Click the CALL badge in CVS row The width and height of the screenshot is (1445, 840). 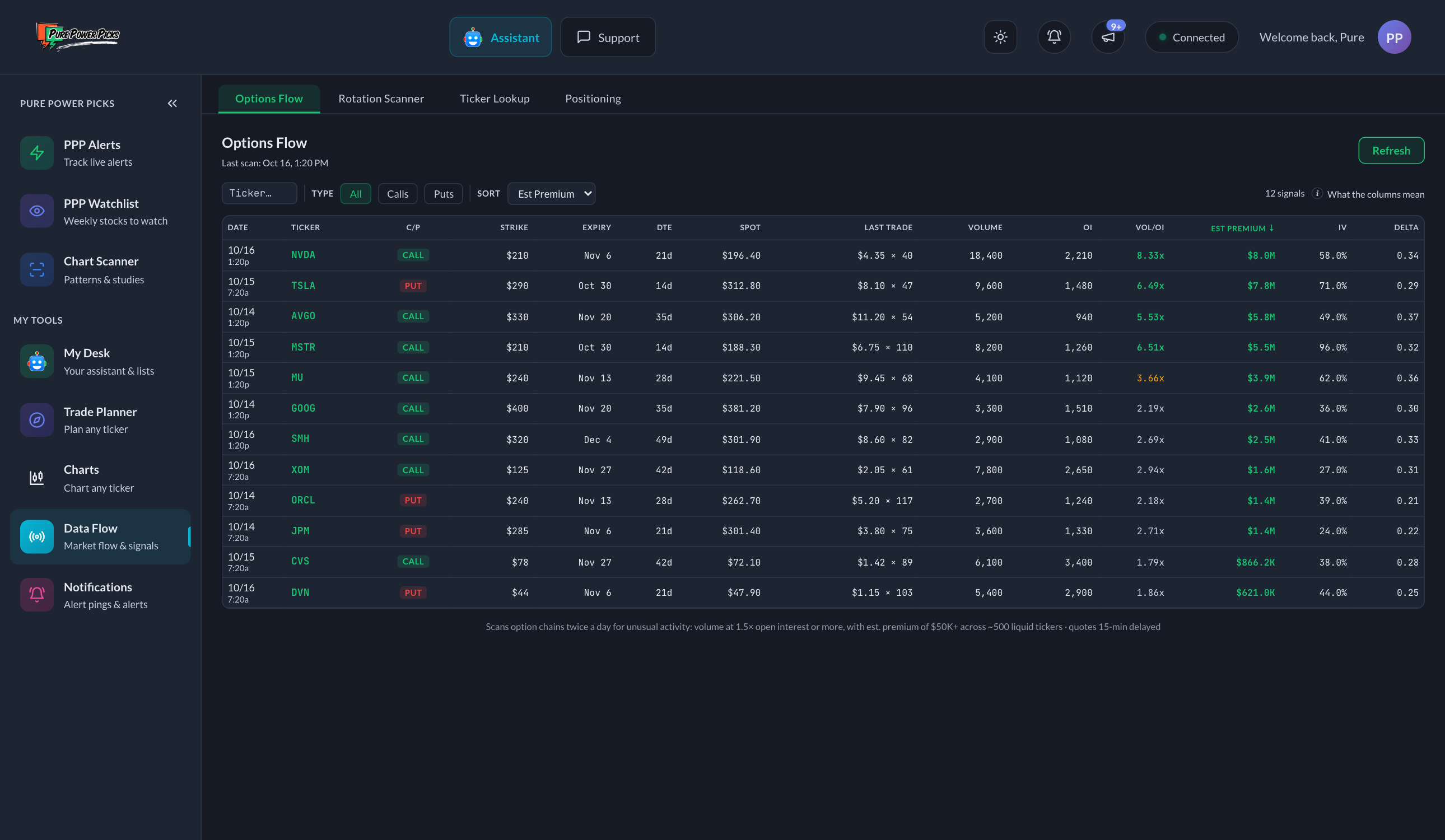413,562
